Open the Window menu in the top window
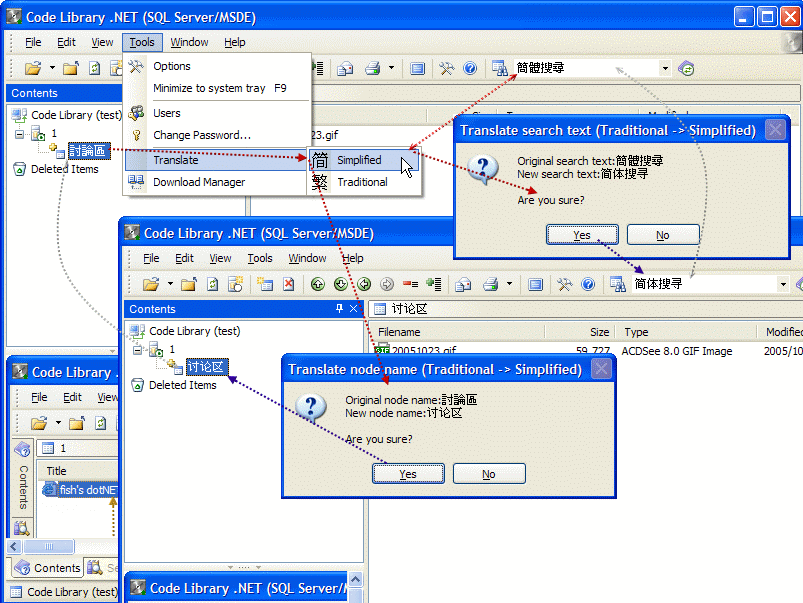Image resolution: width=803 pixels, height=603 pixels. click(189, 42)
